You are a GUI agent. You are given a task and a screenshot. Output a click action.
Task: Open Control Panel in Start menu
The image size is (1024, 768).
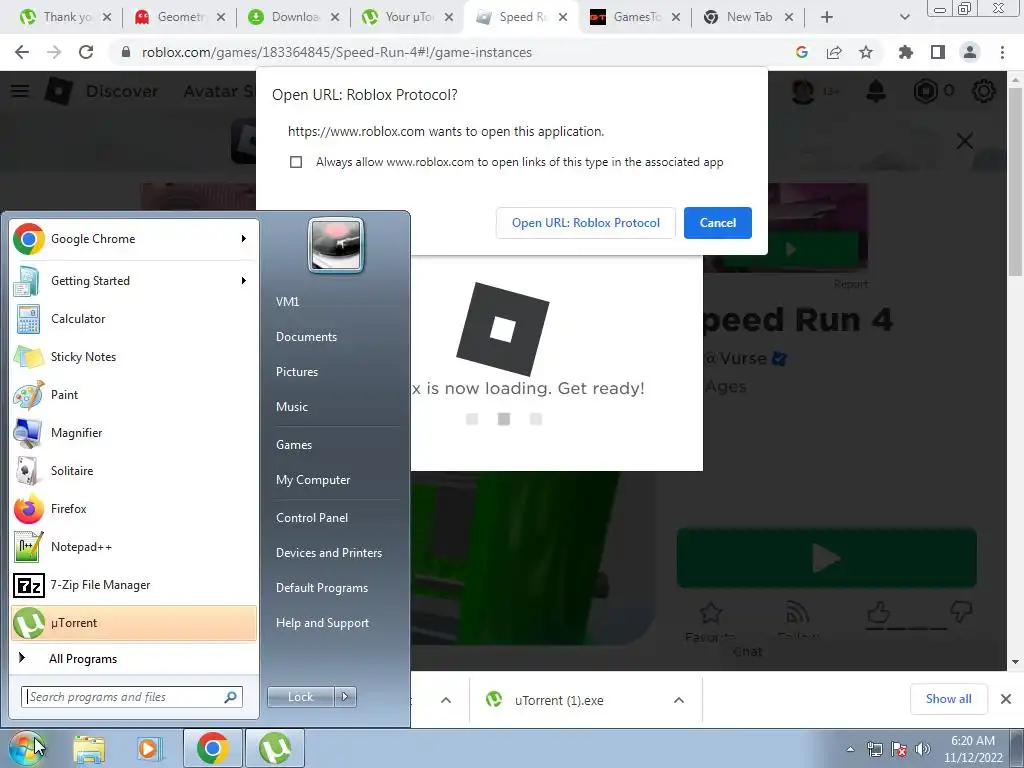(x=312, y=518)
